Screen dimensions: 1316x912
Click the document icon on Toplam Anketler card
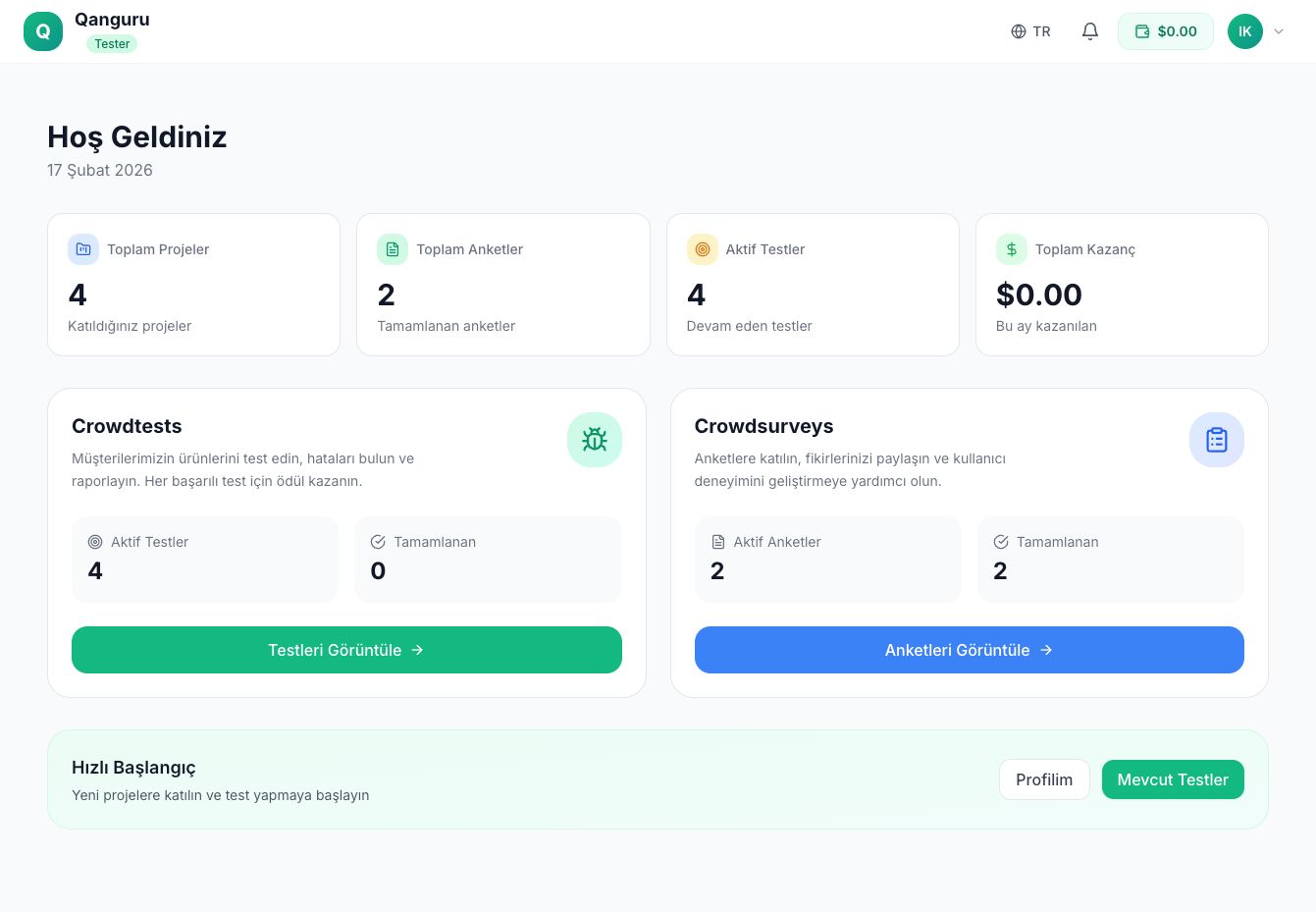pos(393,249)
